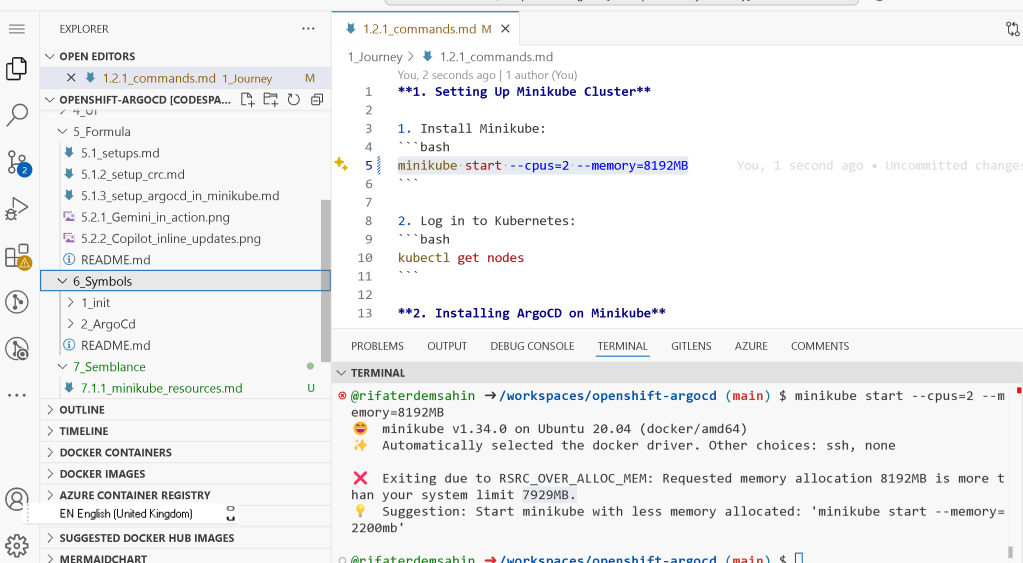
Task: Create a new folder in explorer
Action: [270, 100]
